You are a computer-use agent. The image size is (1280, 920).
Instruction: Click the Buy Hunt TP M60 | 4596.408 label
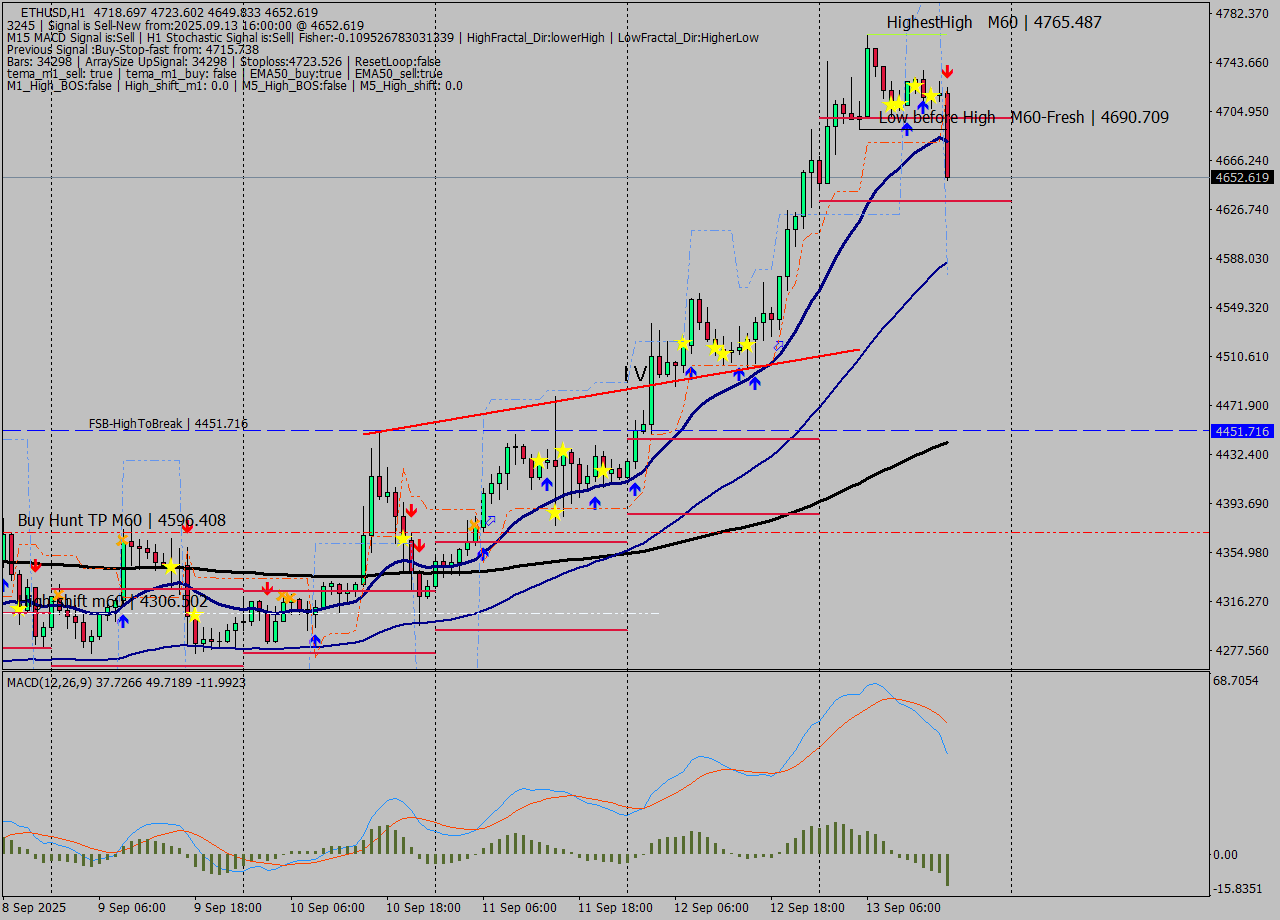(x=120, y=520)
